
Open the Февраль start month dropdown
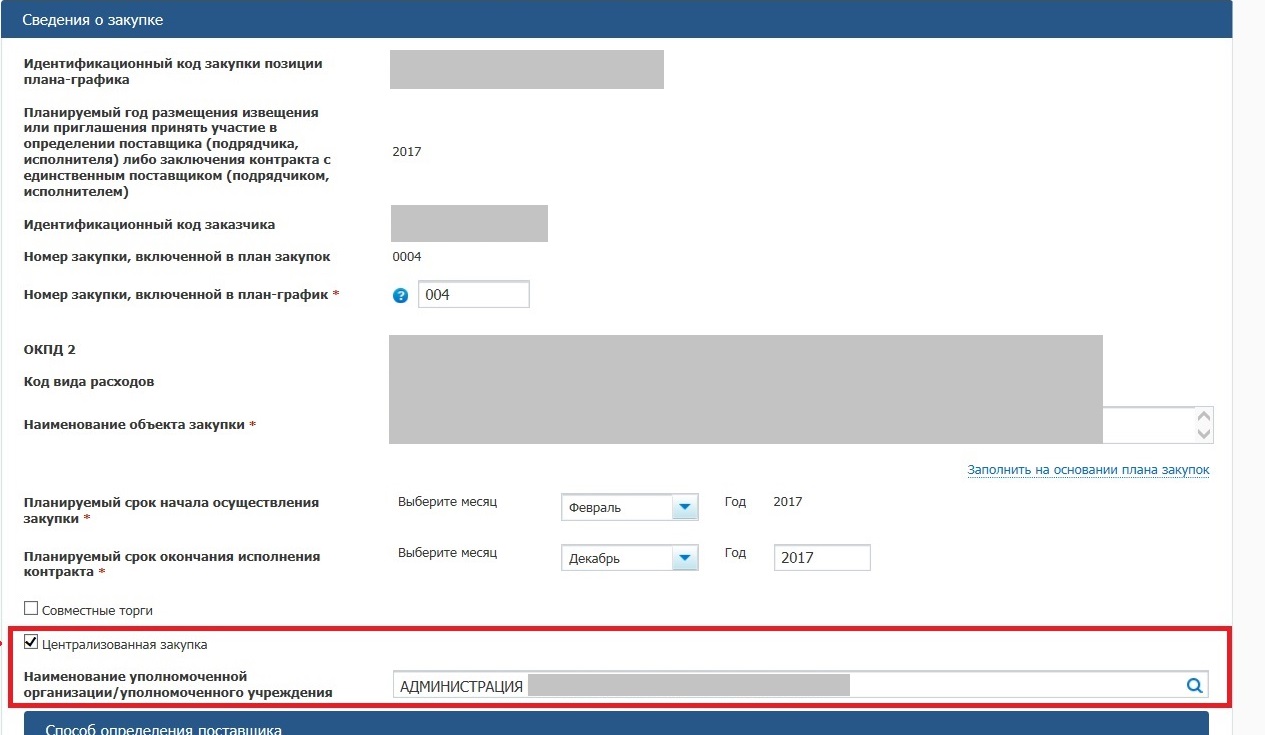(684, 508)
